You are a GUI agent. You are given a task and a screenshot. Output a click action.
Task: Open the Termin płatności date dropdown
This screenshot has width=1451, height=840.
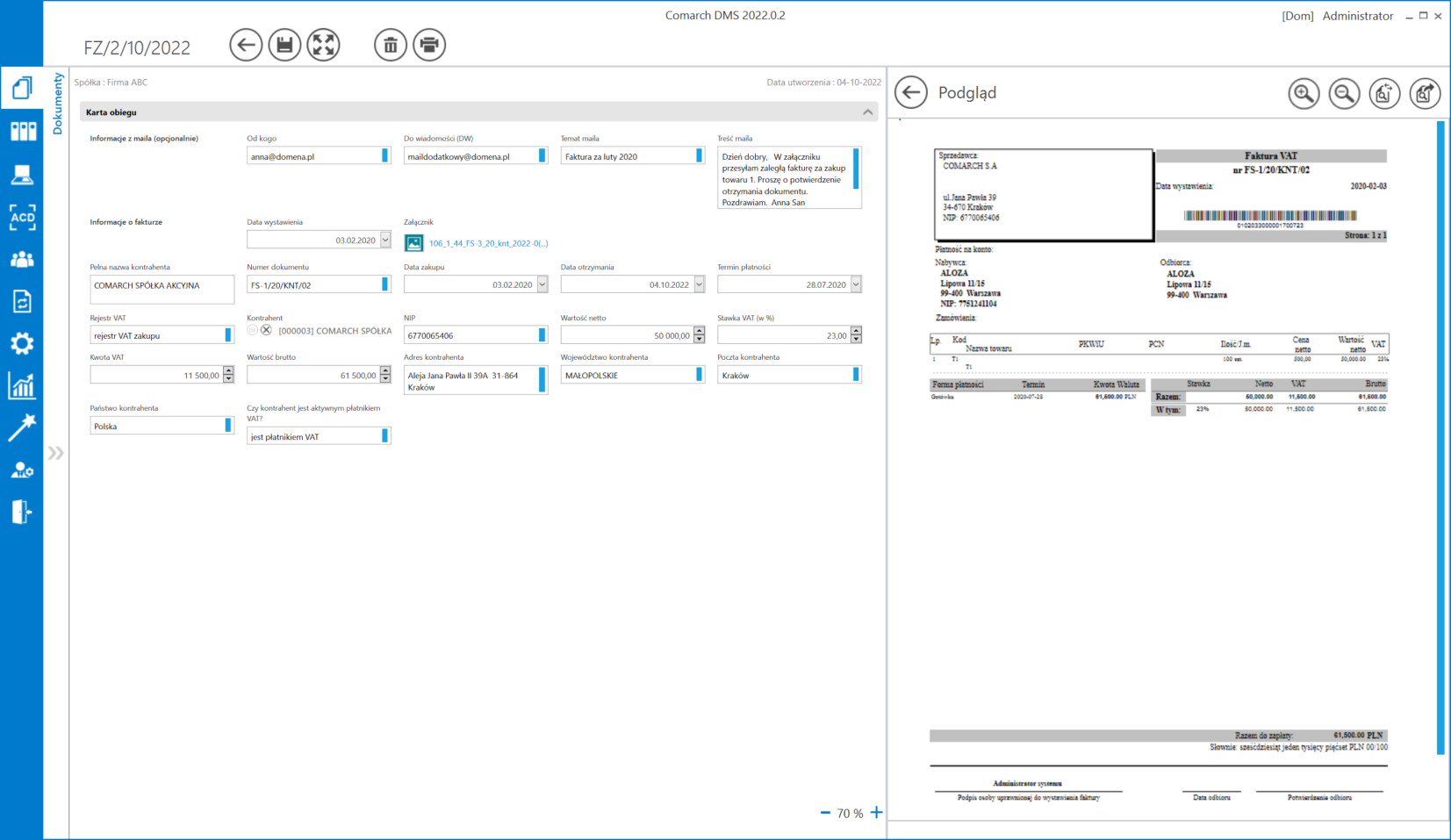click(x=856, y=284)
